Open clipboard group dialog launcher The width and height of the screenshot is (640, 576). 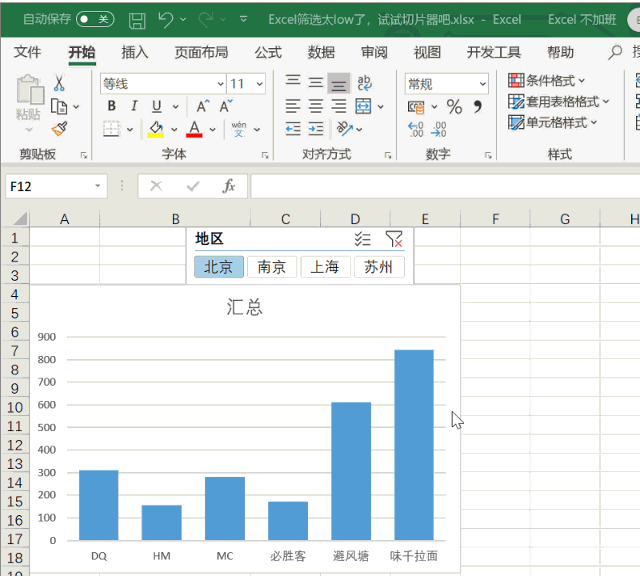[x=84, y=155]
